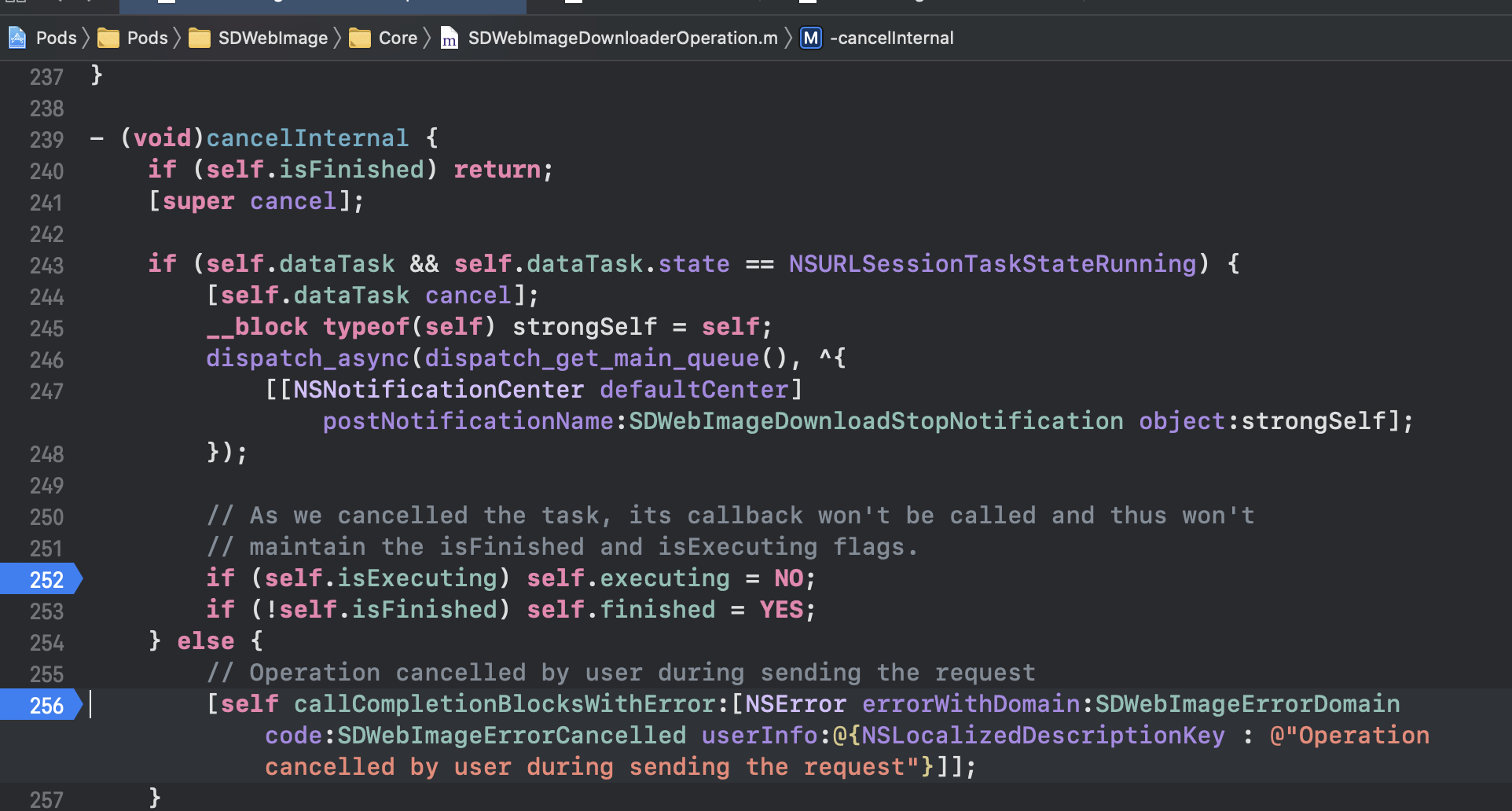1512x811 pixels.
Task: Select the active editor tab
Action: pyautogui.click(x=322, y=6)
